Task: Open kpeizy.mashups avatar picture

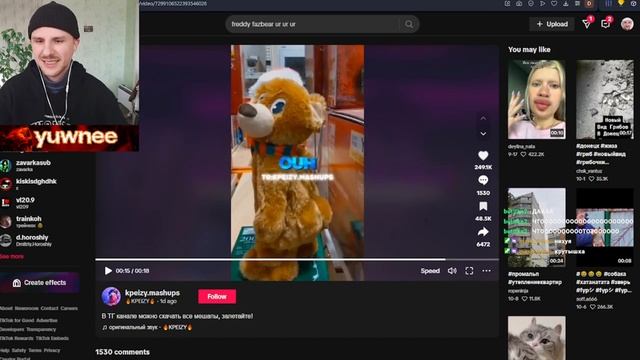Action: pyautogui.click(x=111, y=296)
